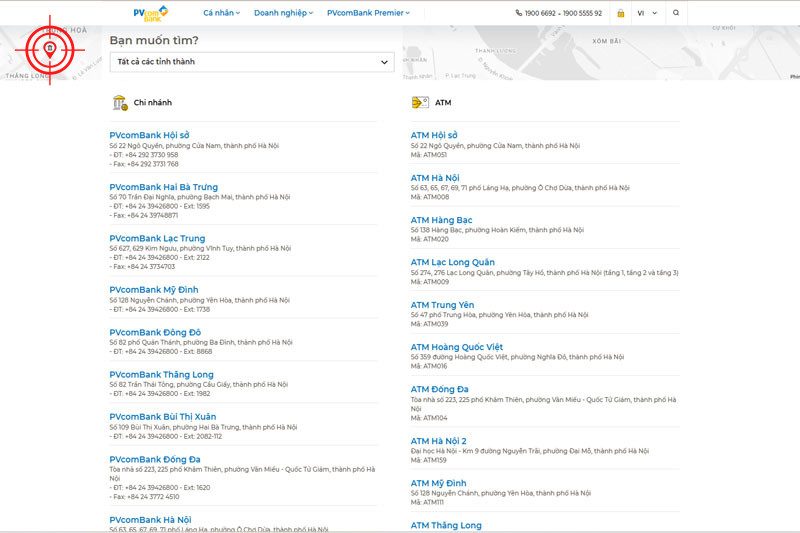The width and height of the screenshot is (800, 533).
Task: Click the red map pin target marker
Action: coord(49,50)
